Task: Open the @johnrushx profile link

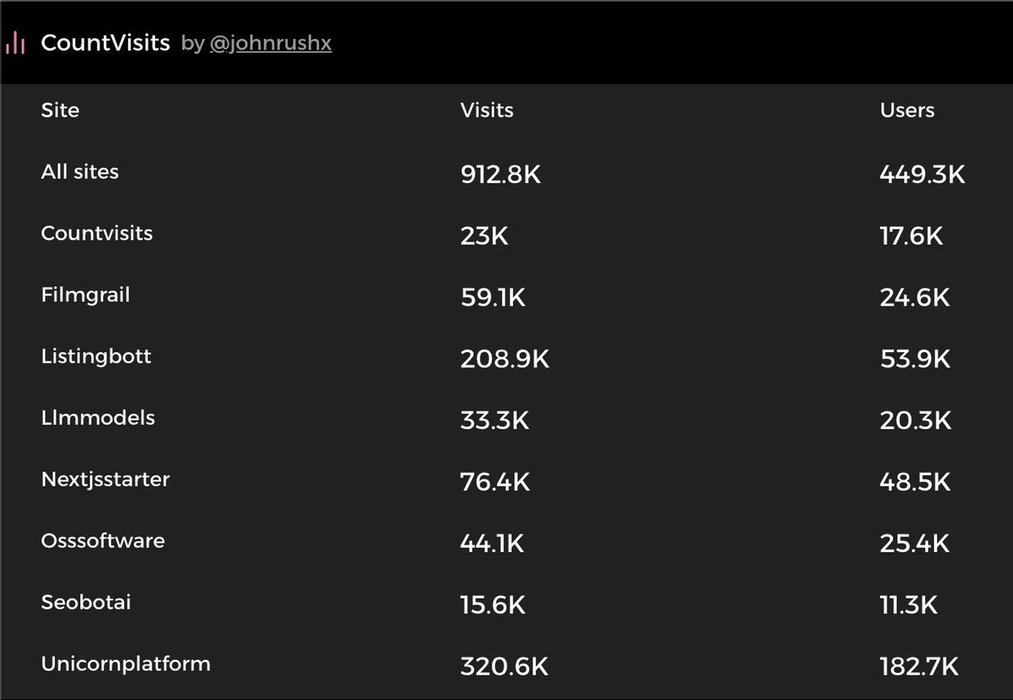Action: click(x=270, y=44)
